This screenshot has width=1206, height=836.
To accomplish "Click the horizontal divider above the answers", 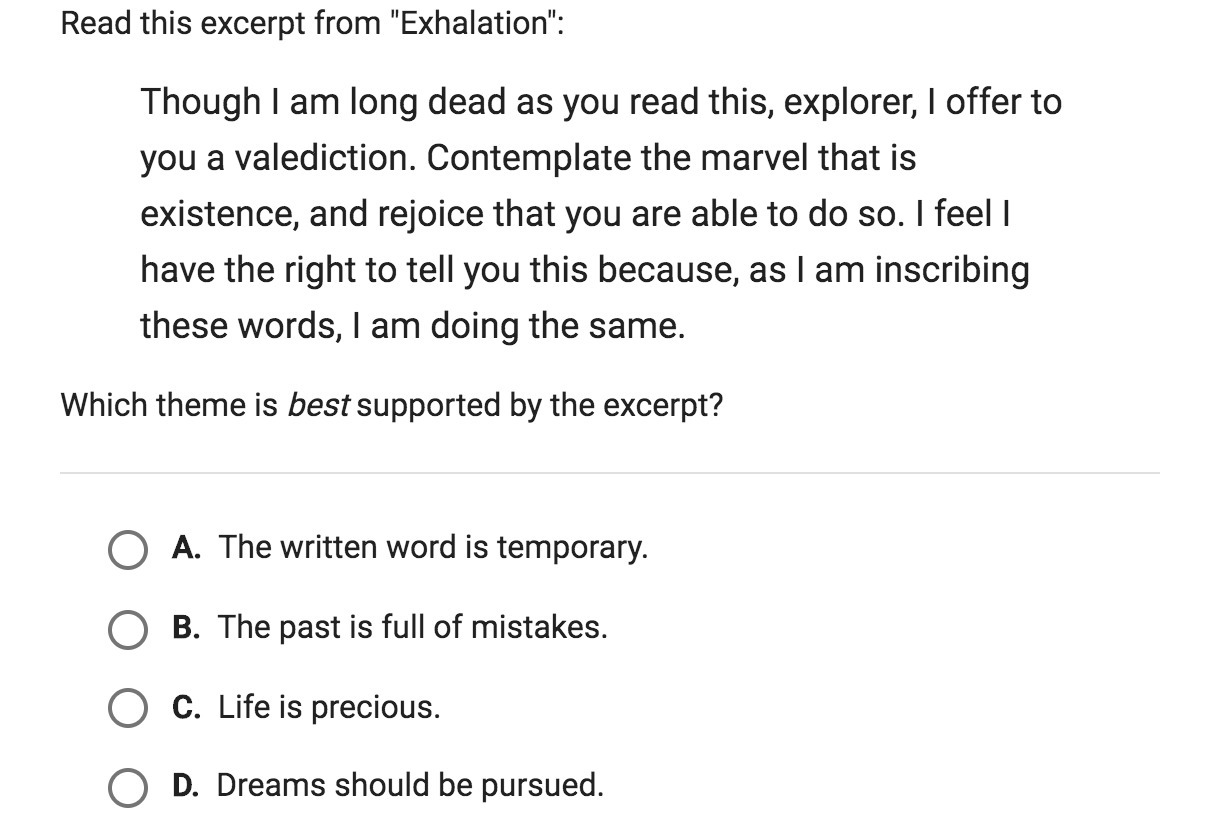I will 610,472.
